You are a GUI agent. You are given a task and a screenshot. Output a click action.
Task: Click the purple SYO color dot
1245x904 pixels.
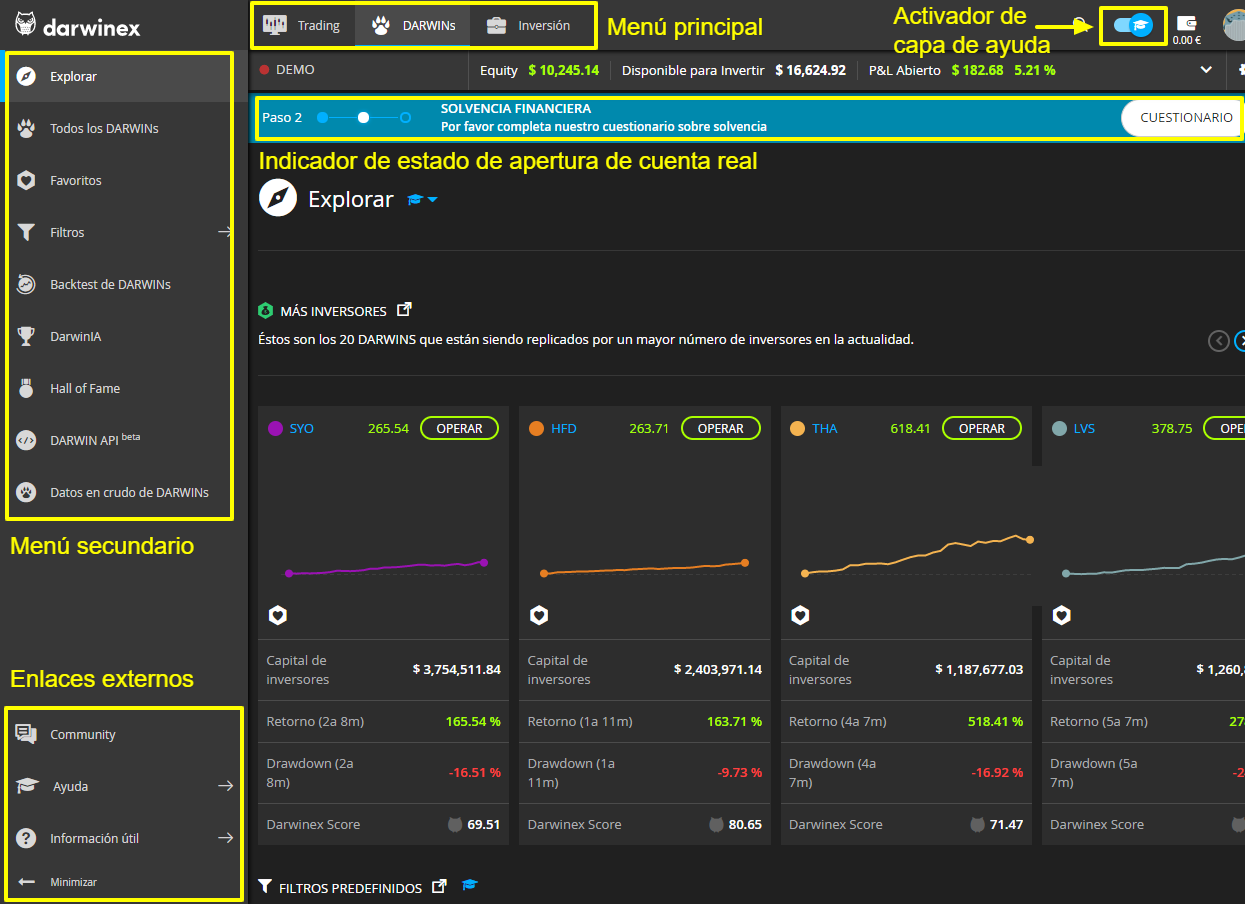pos(275,428)
